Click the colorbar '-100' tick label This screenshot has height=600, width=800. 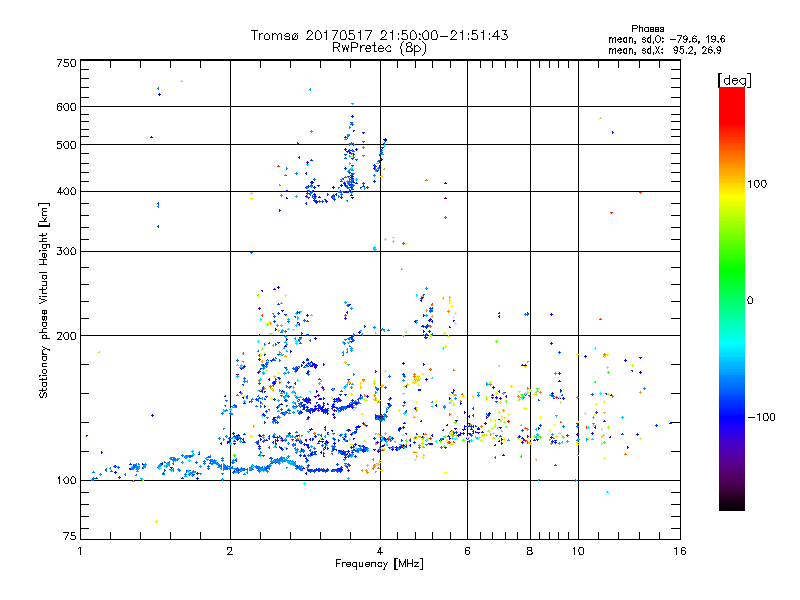point(761,417)
